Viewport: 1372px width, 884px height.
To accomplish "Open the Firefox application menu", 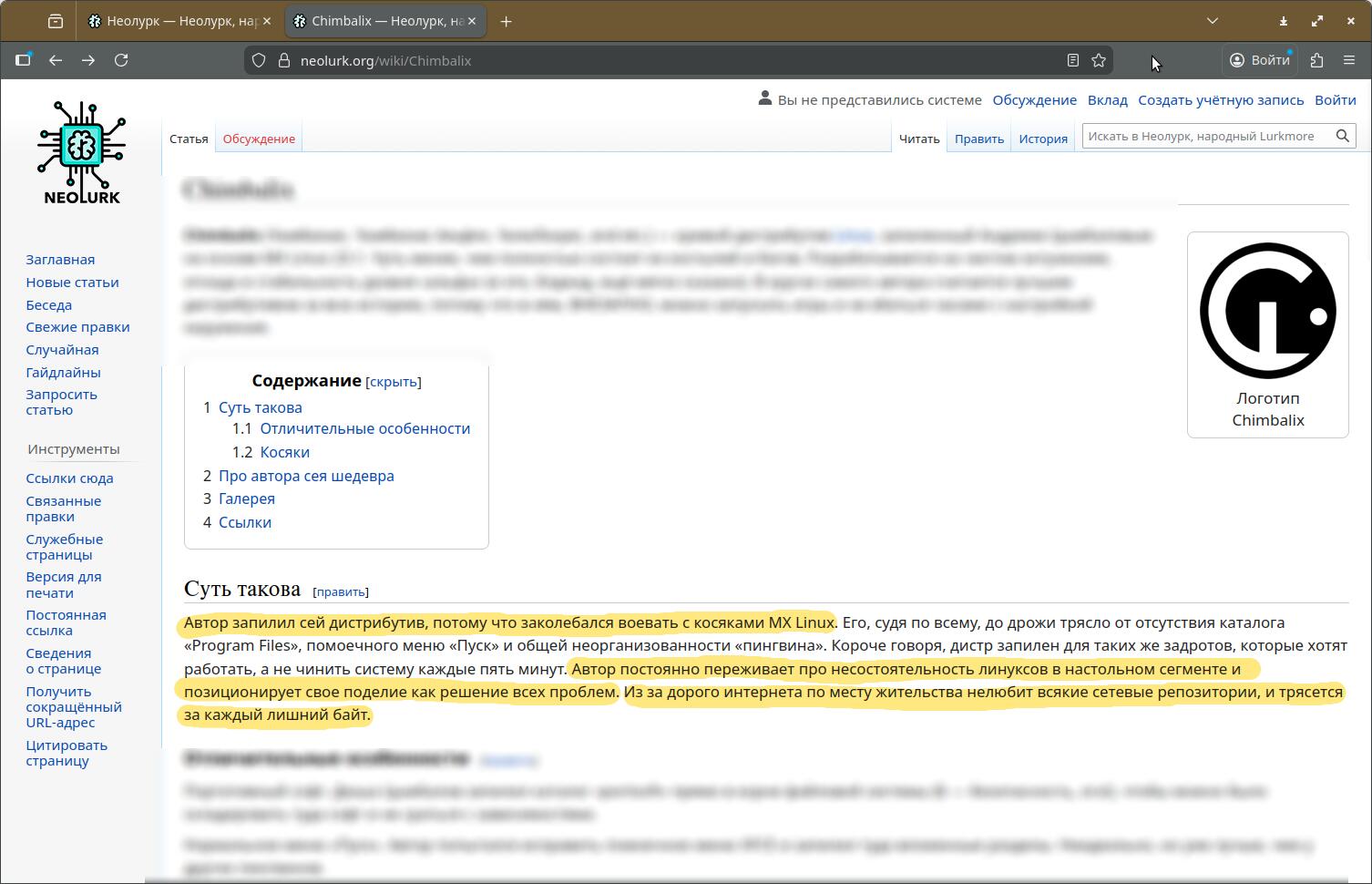I will [1349, 60].
